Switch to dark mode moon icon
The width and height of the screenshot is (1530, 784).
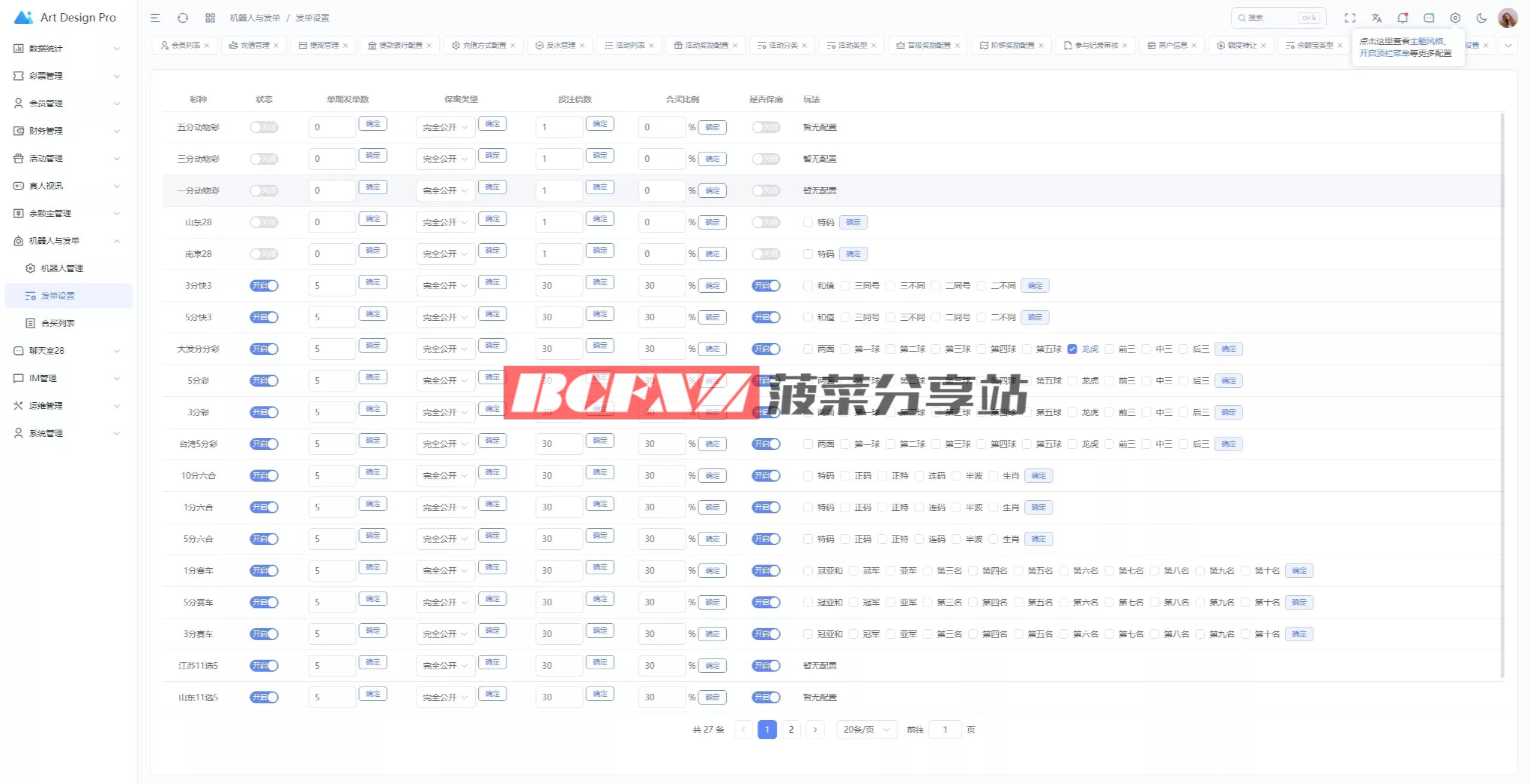[x=1482, y=18]
